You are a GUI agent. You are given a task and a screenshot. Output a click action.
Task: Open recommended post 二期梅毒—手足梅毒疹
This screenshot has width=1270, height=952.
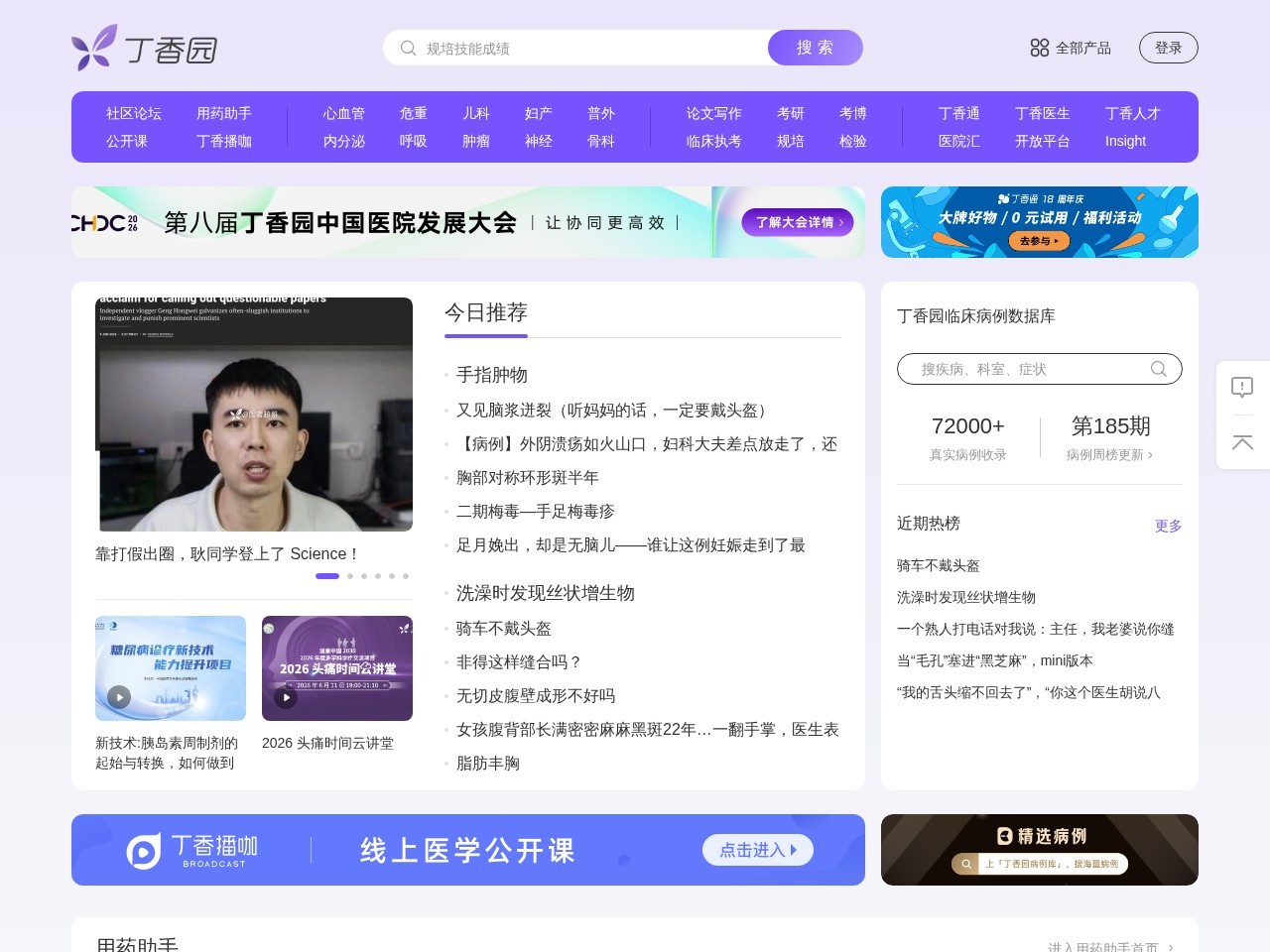pyautogui.click(x=536, y=512)
